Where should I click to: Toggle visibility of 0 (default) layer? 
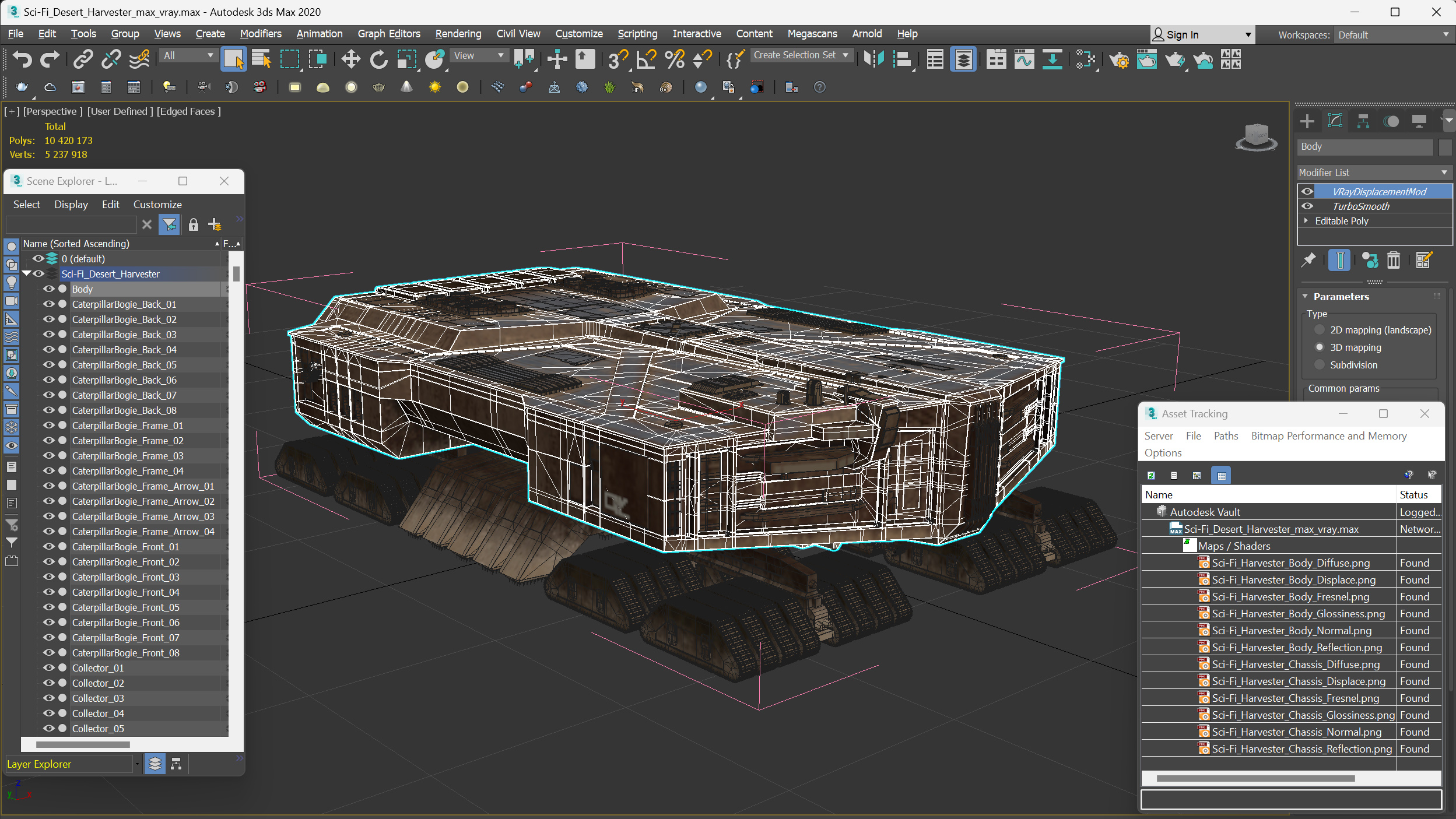[38, 259]
